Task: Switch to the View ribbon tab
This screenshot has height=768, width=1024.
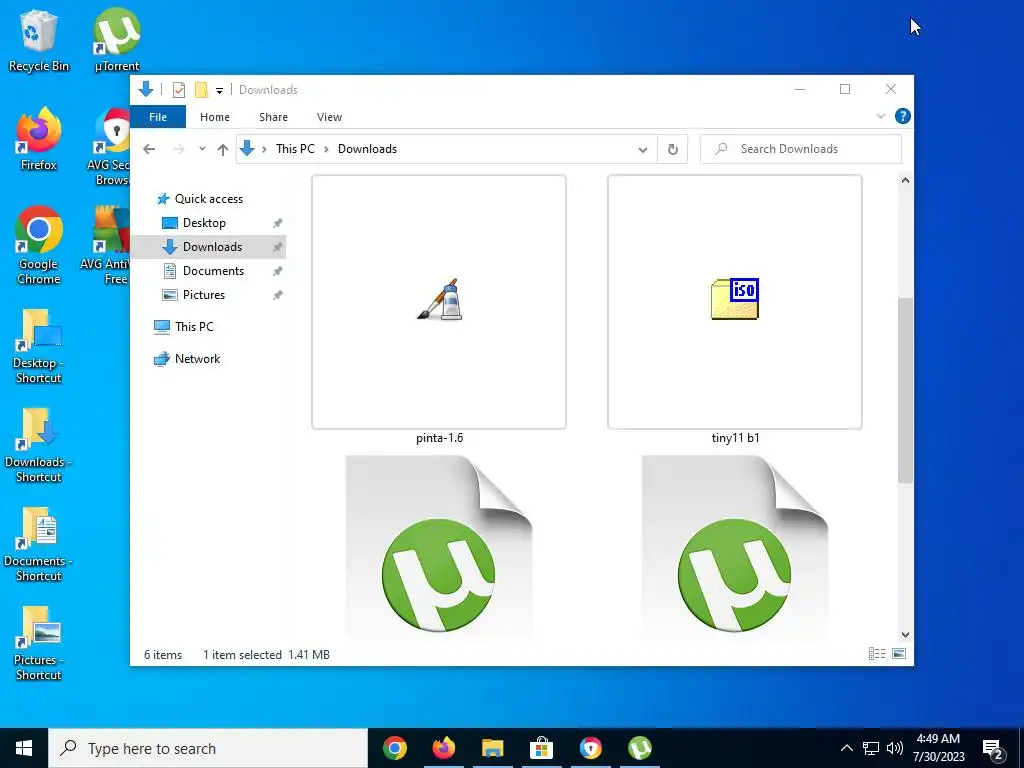Action: pos(329,117)
